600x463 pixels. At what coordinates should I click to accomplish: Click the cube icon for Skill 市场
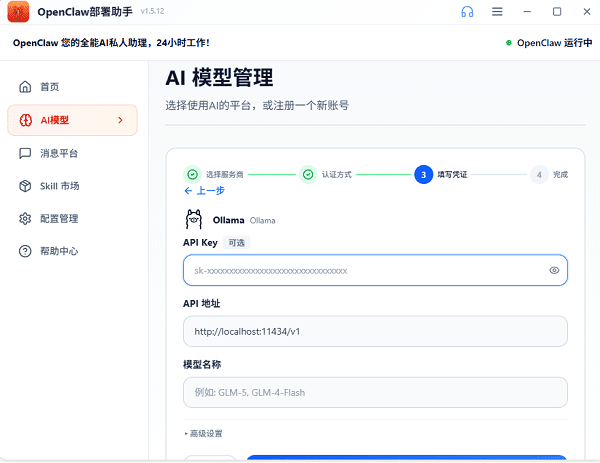click(25, 186)
